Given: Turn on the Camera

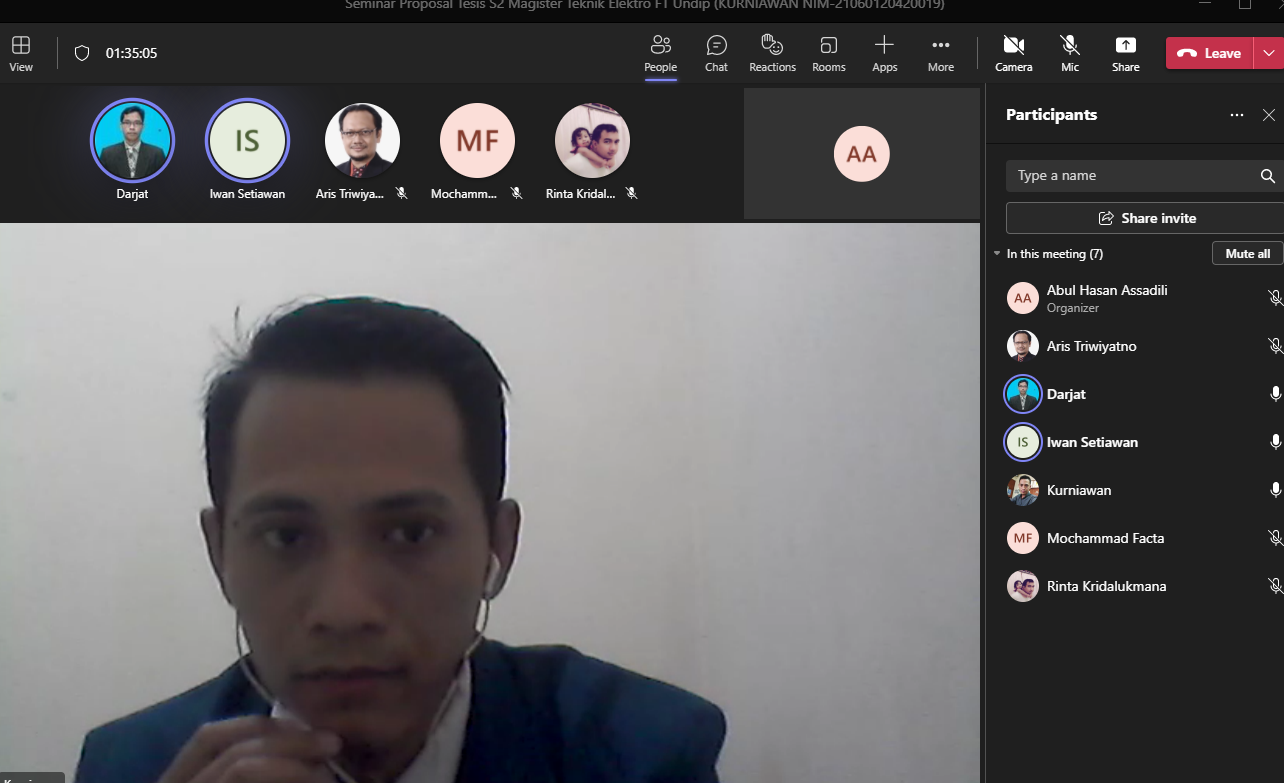Looking at the screenshot, I should (1013, 53).
